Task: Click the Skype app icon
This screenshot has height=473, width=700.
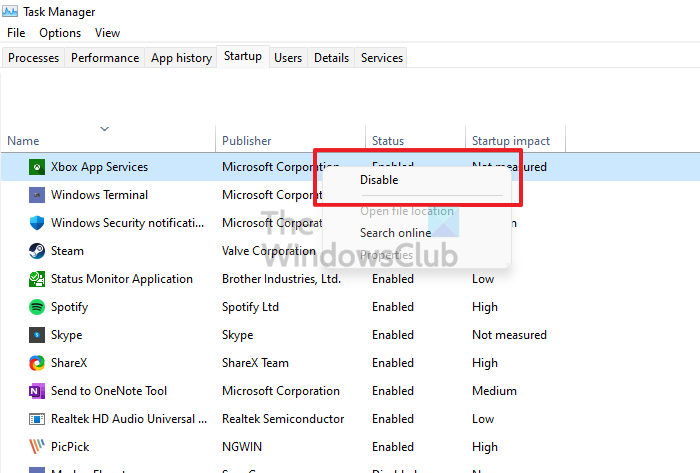Action: [x=37, y=335]
